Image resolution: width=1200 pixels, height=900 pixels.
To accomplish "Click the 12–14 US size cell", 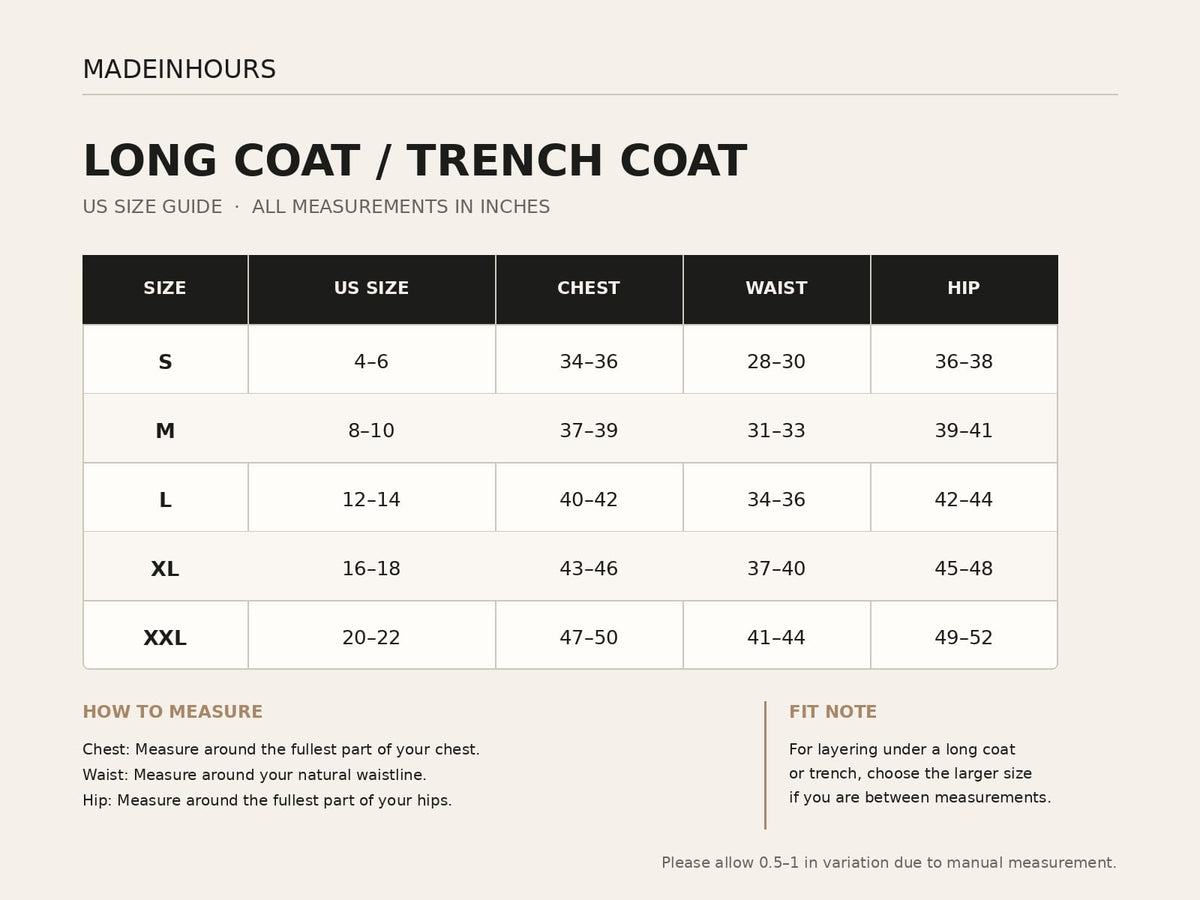I will click(x=371, y=500).
